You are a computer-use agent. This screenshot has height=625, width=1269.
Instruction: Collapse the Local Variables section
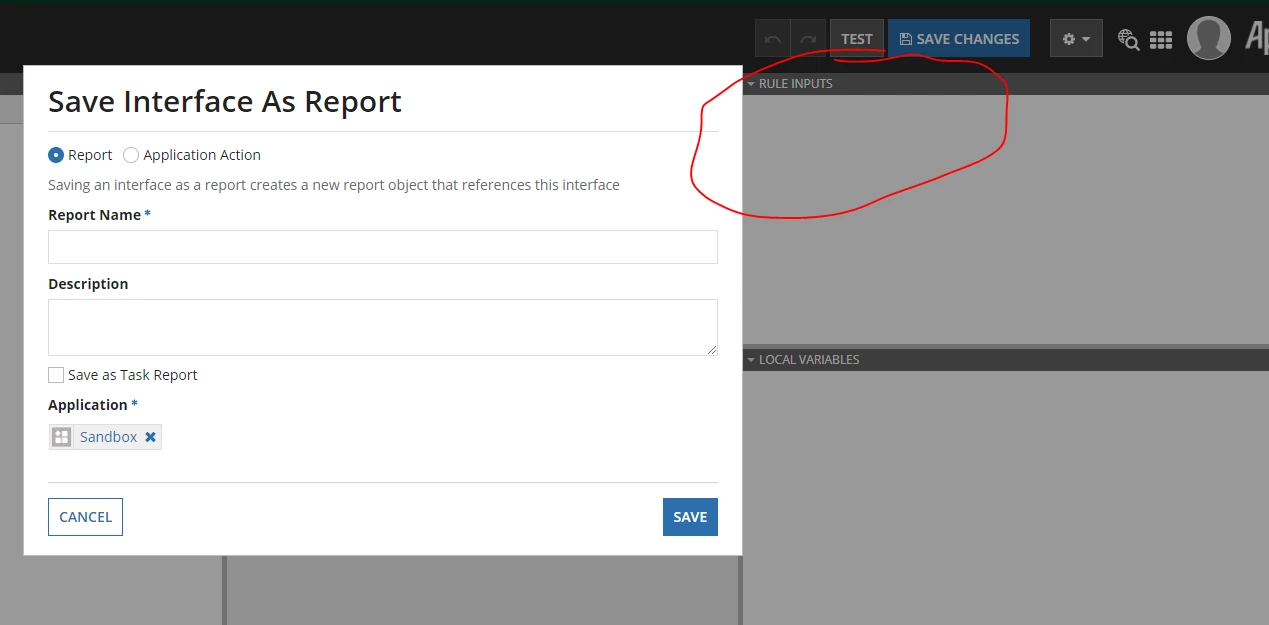[x=751, y=360]
